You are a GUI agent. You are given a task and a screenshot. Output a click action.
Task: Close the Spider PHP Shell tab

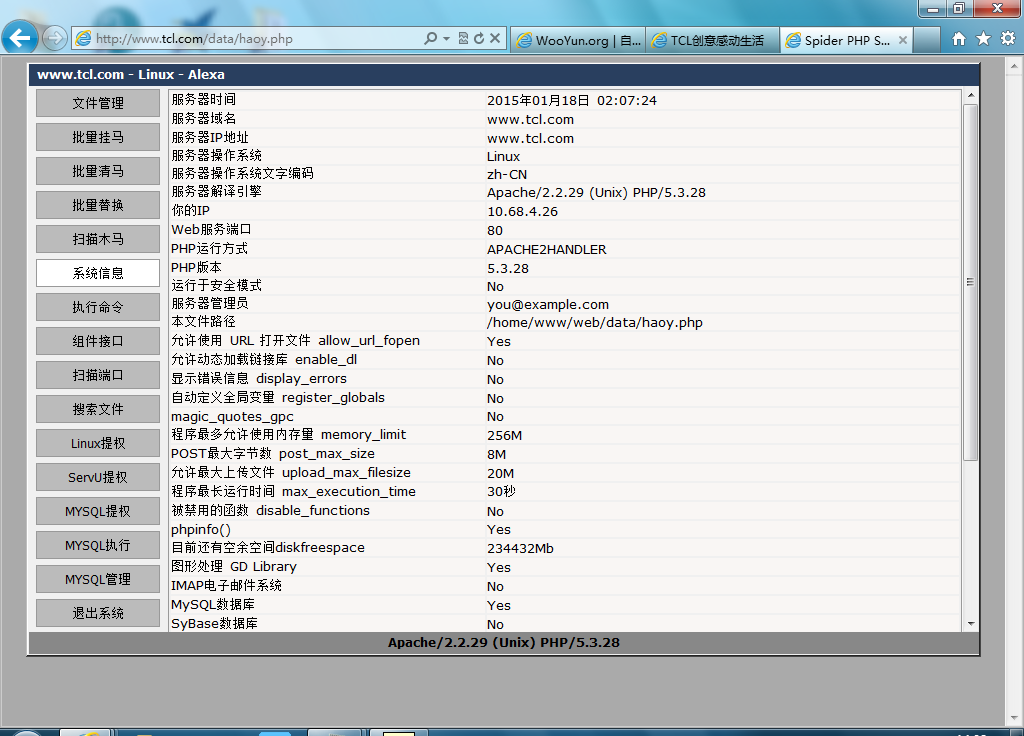[x=903, y=40]
